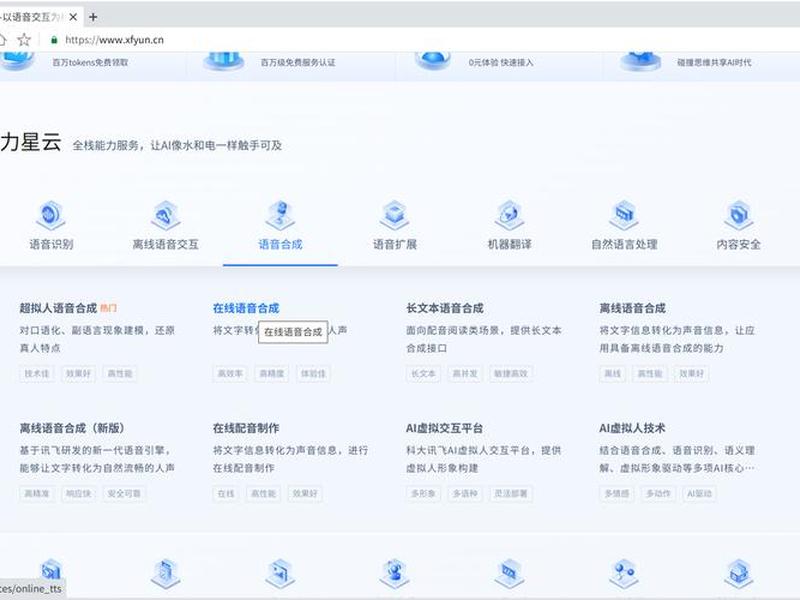Image resolution: width=800 pixels, height=600 pixels.
Task: Click the 高效率 tag under 在线语音合成
Action: pos(230,373)
